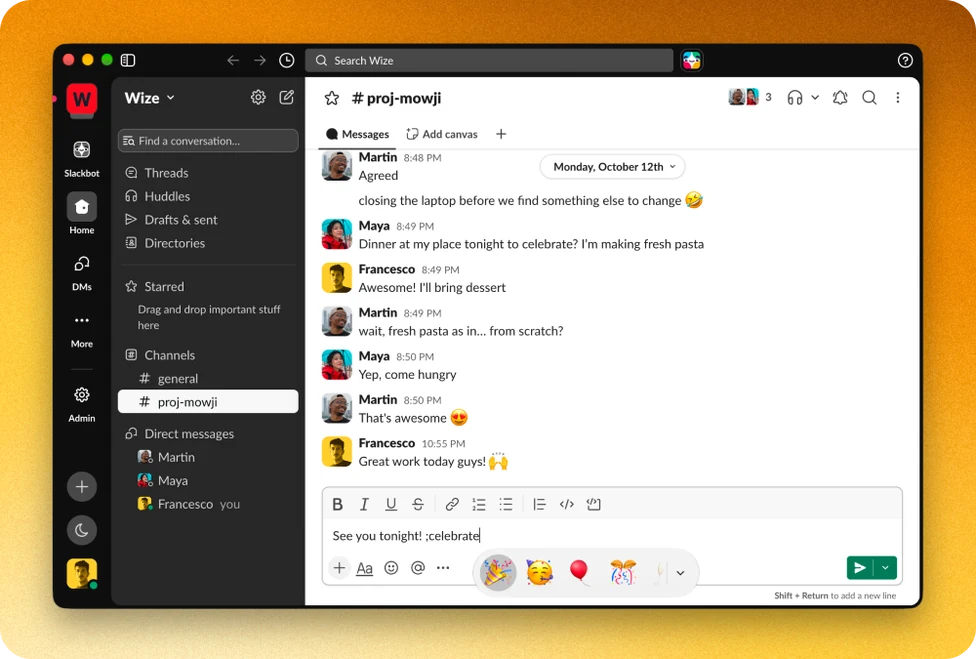Image resolution: width=976 pixels, height=659 pixels.
Task: Insert inline code formatting
Action: 566,505
